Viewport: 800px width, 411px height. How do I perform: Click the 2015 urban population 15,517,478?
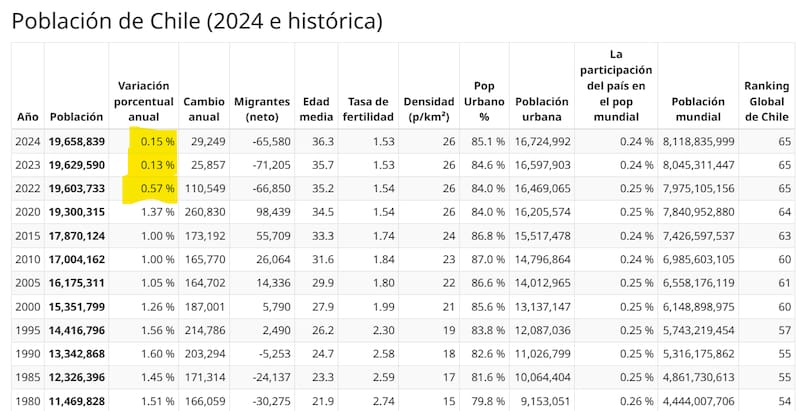point(543,235)
